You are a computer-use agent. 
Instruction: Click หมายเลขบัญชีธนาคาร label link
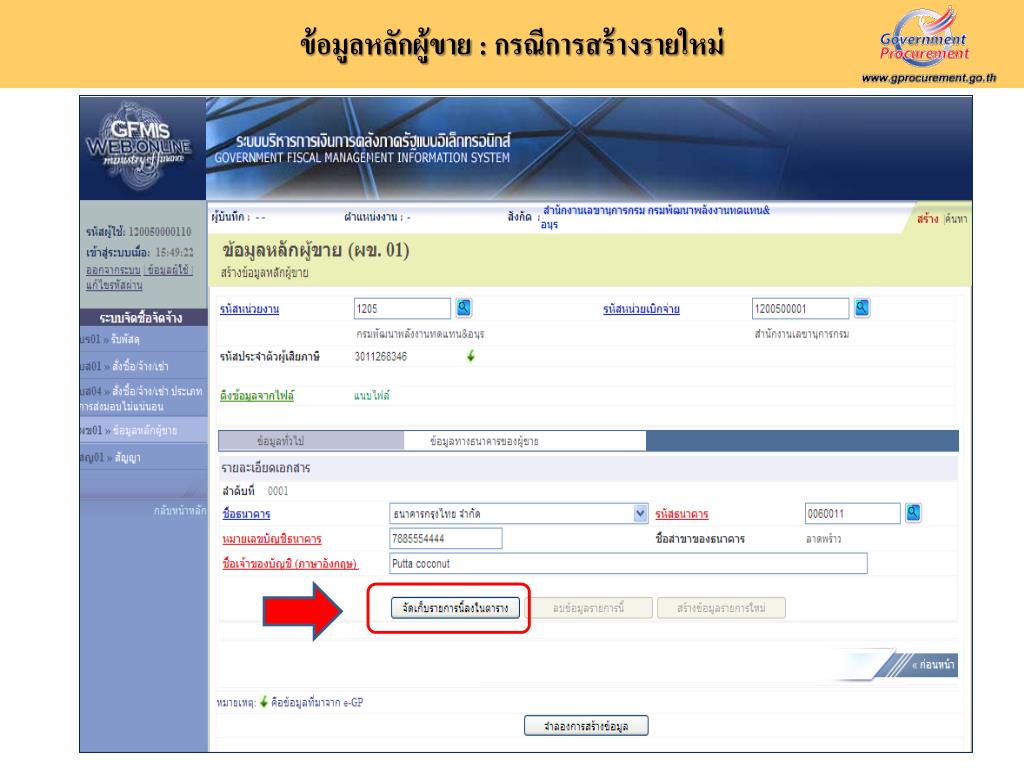pos(272,539)
